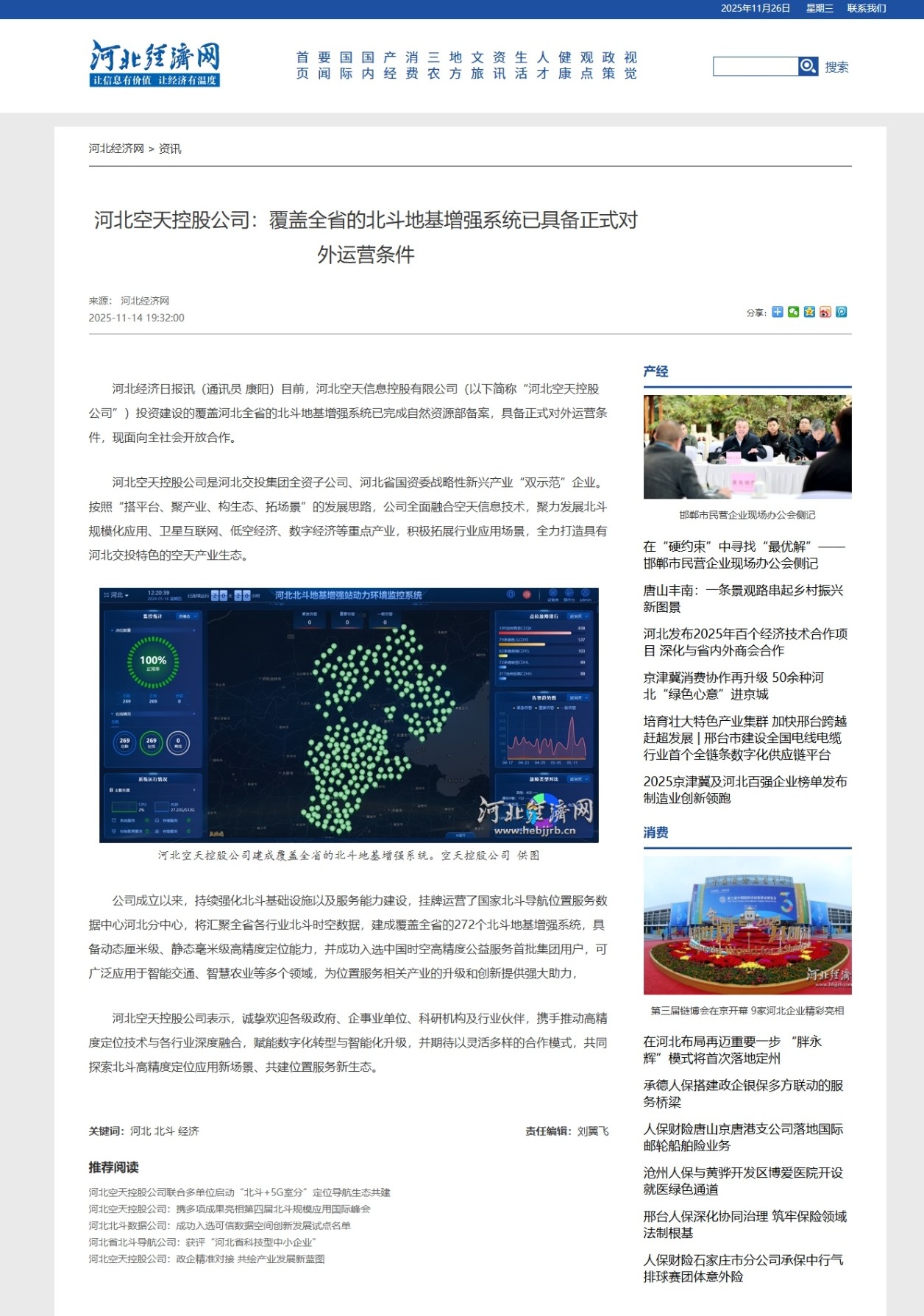
Task: Click the article headline 河北空天控股公司
Action: [x=366, y=237]
